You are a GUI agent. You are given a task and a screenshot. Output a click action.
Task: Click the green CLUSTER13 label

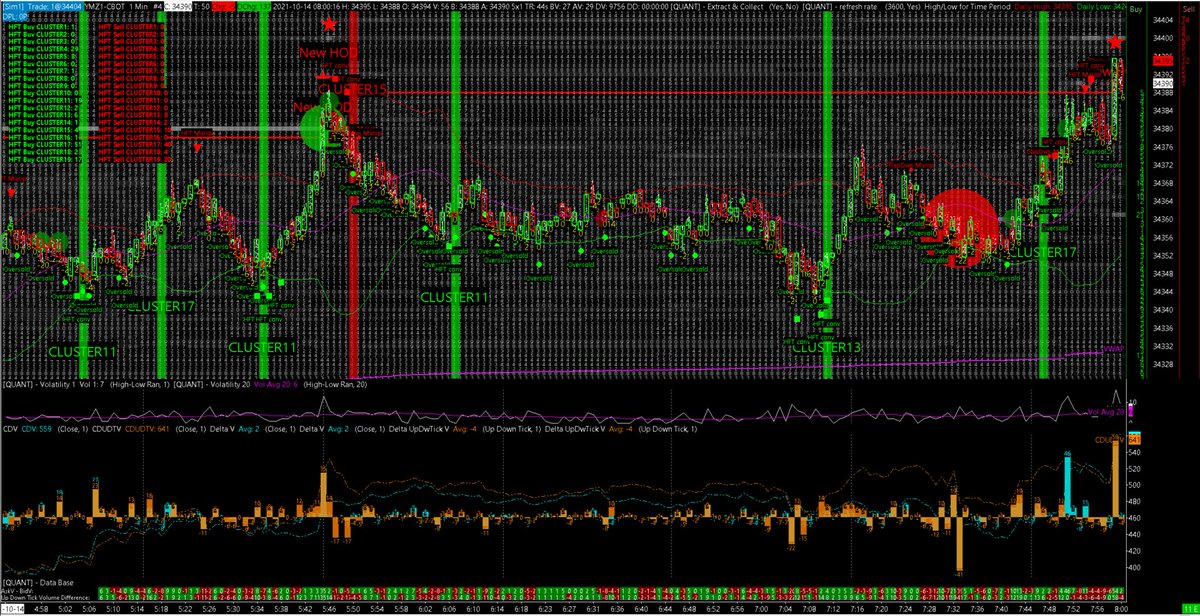(x=826, y=347)
